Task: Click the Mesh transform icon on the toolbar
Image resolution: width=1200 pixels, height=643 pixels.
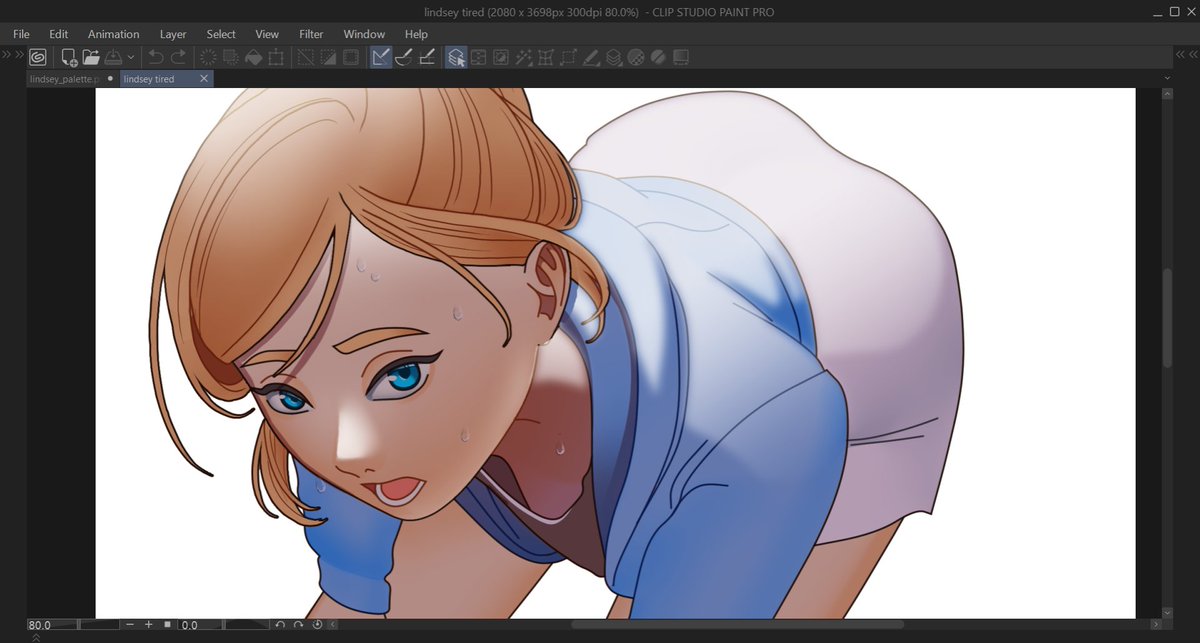Action: pos(545,57)
